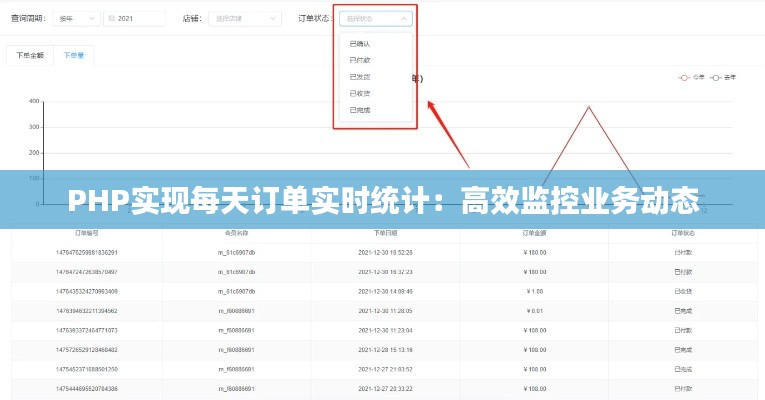Click the red line peak data point
Screen dimensions: 765x400
click(589, 106)
